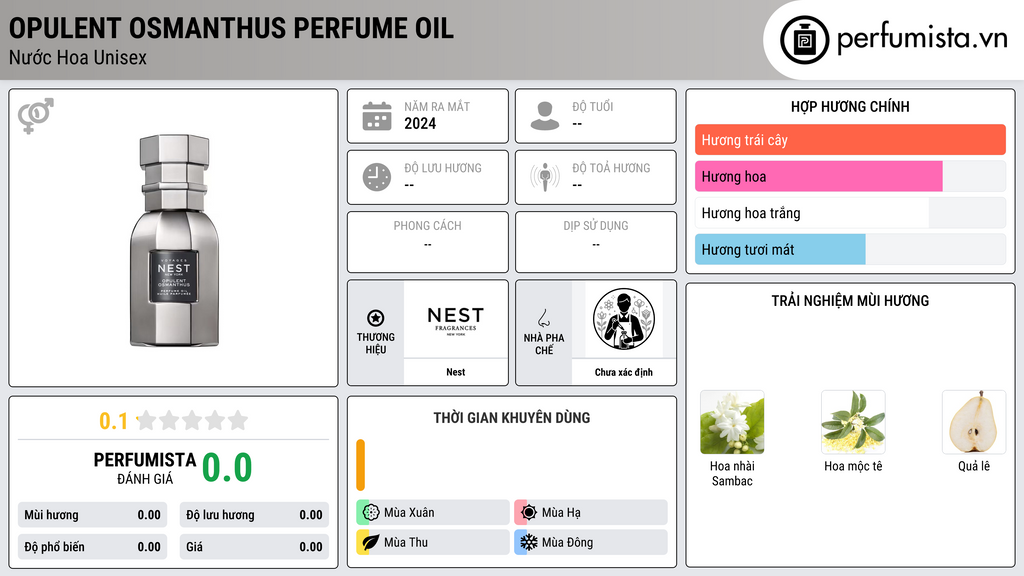The image size is (1024, 576).
Task: Click the Giá 0.00 score row
Action: [254, 547]
